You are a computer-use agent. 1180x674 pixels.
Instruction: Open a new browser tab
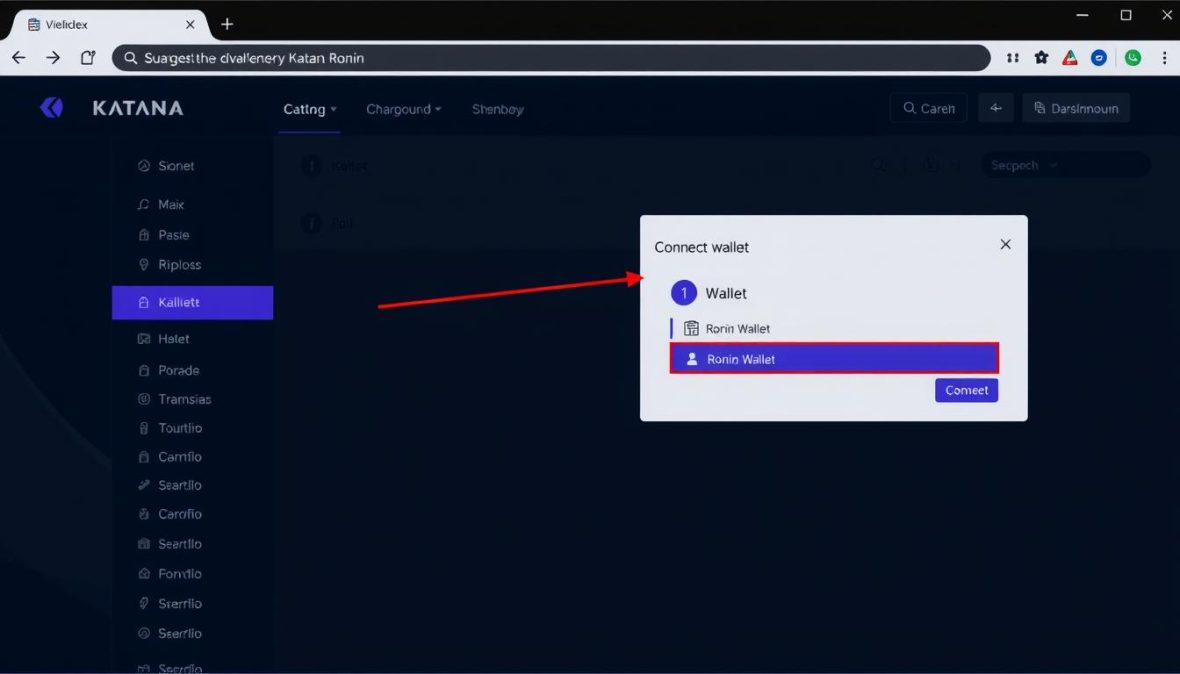(227, 24)
